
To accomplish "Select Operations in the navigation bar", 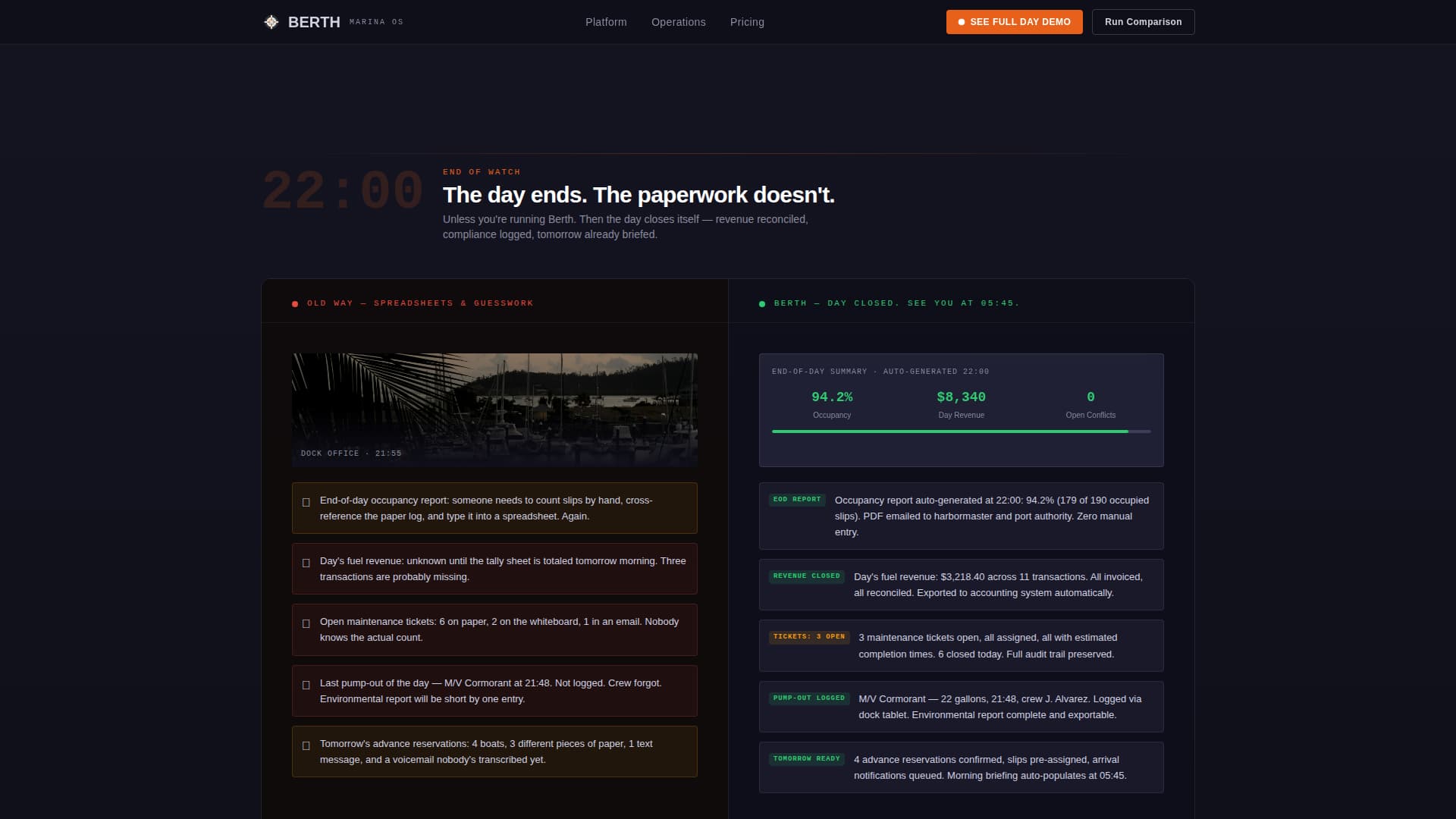I will pyautogui.click(x=678, y=22).
